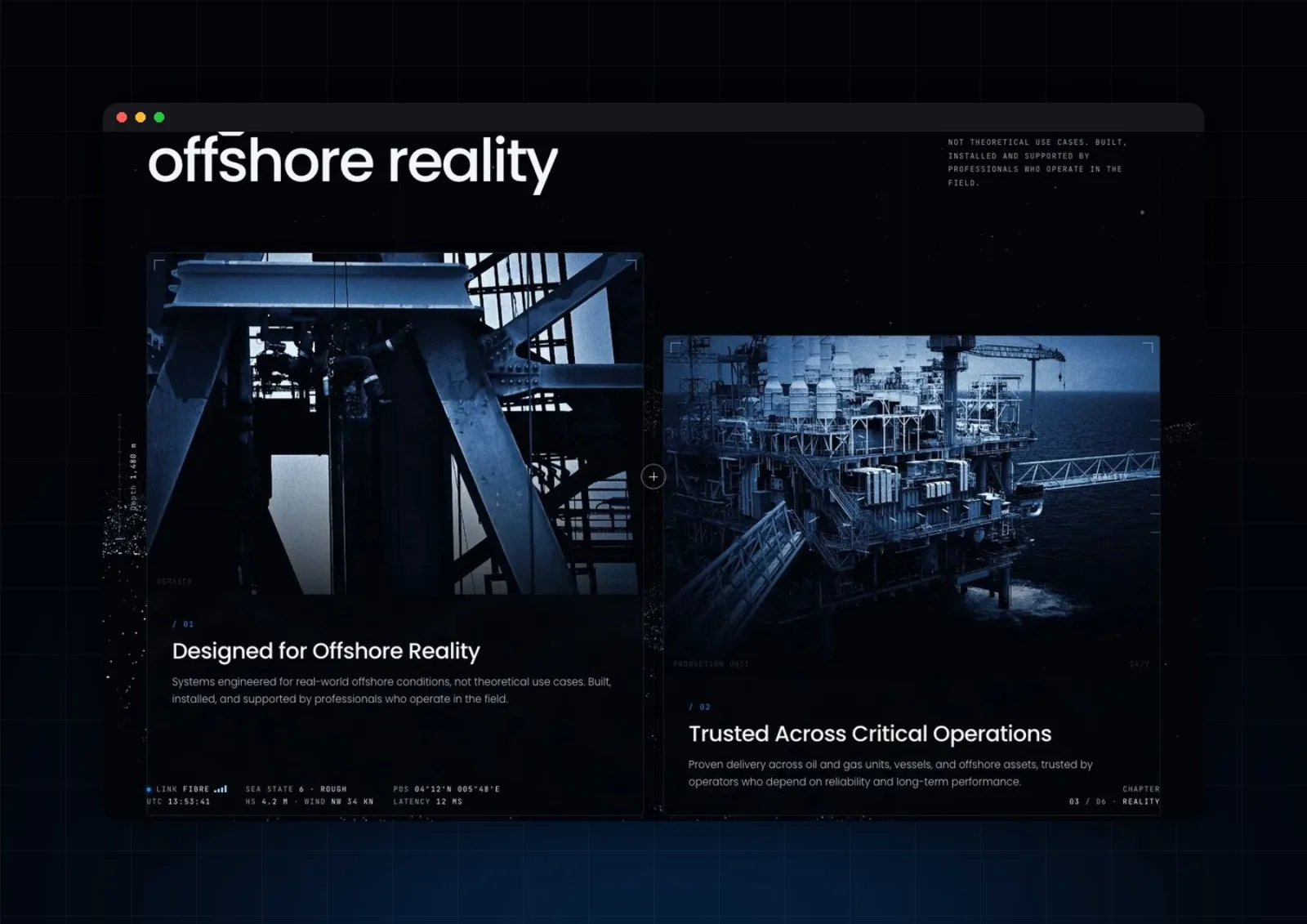The image size is (1307, 924).
Task: Click the blue dot before LINK
Action: point(149,789)
